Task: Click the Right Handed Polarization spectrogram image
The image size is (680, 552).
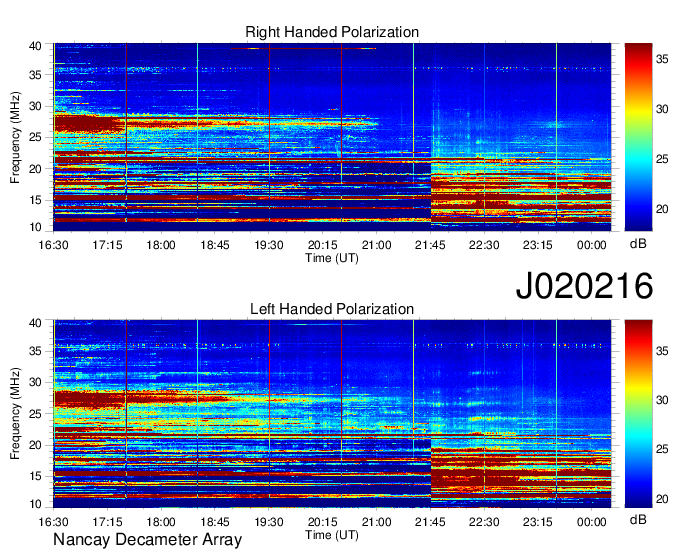Action: [332, 137]
